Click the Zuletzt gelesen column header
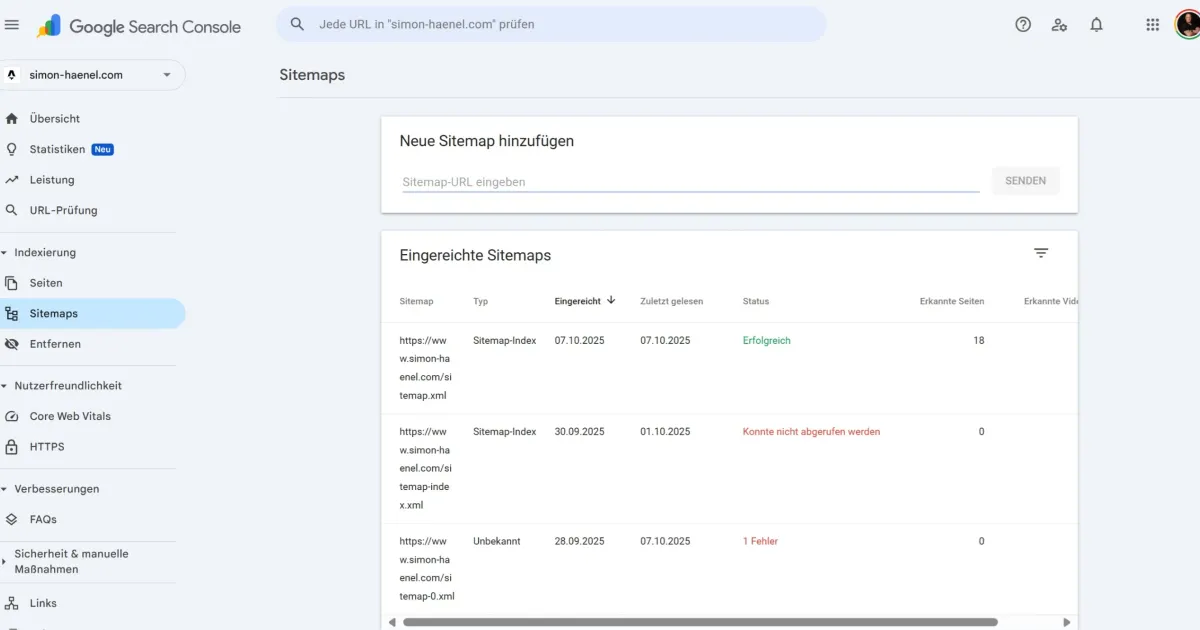The image size is (1200, 630). (672, 301)
